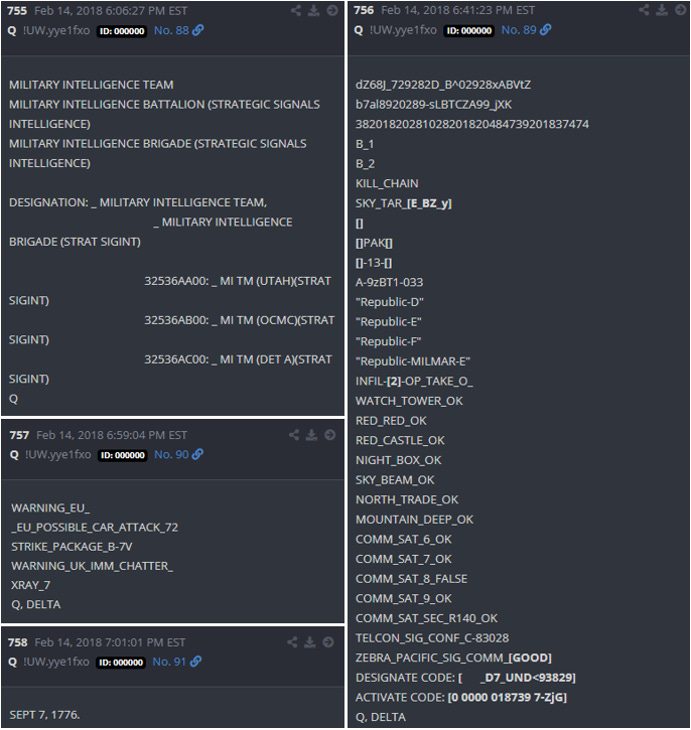This screenshot has height=730, width=691.
Task: Click post number 756 in its header
Action: click(x=364, y=10)
